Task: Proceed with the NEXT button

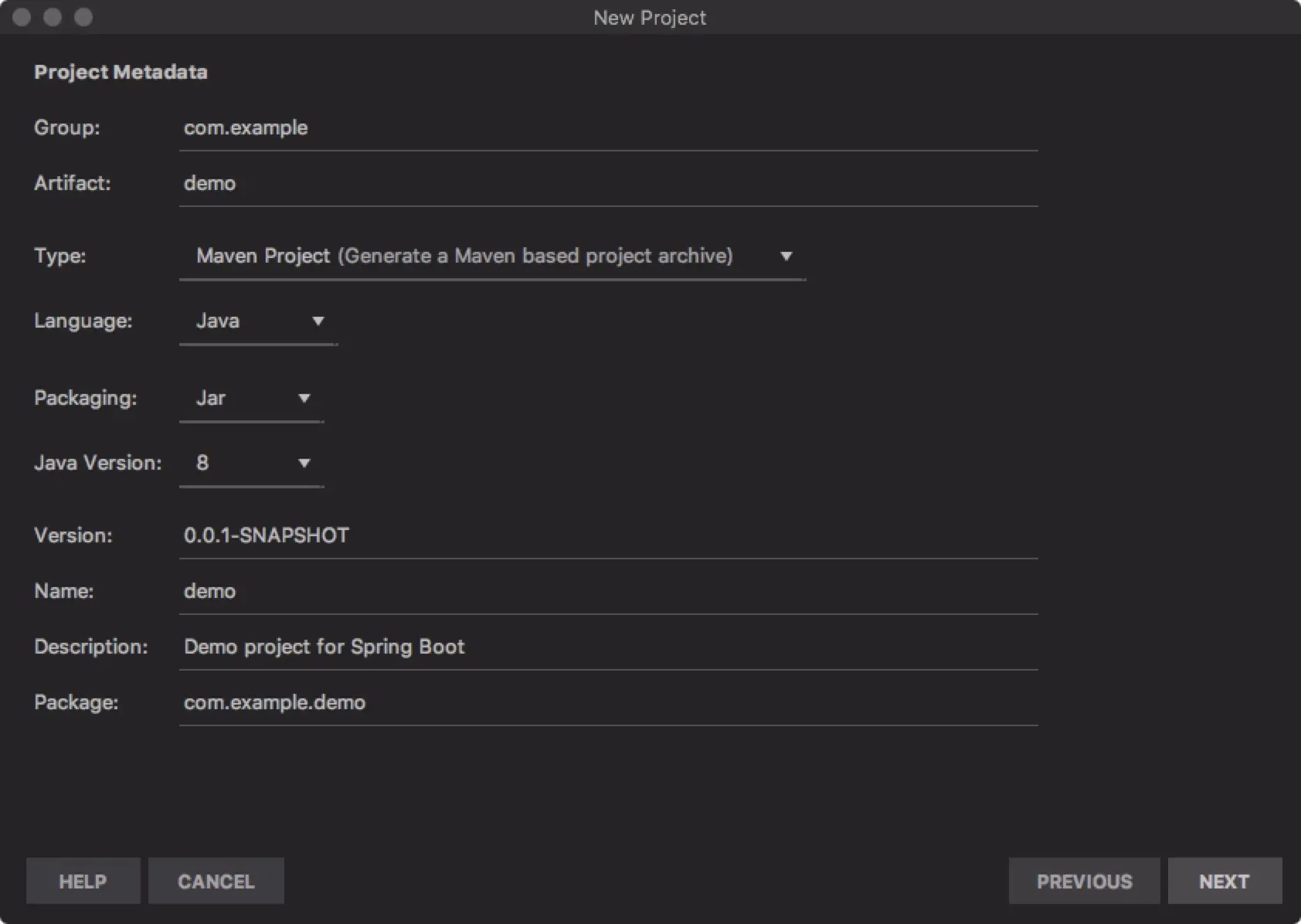Action: click(1225, 882)
